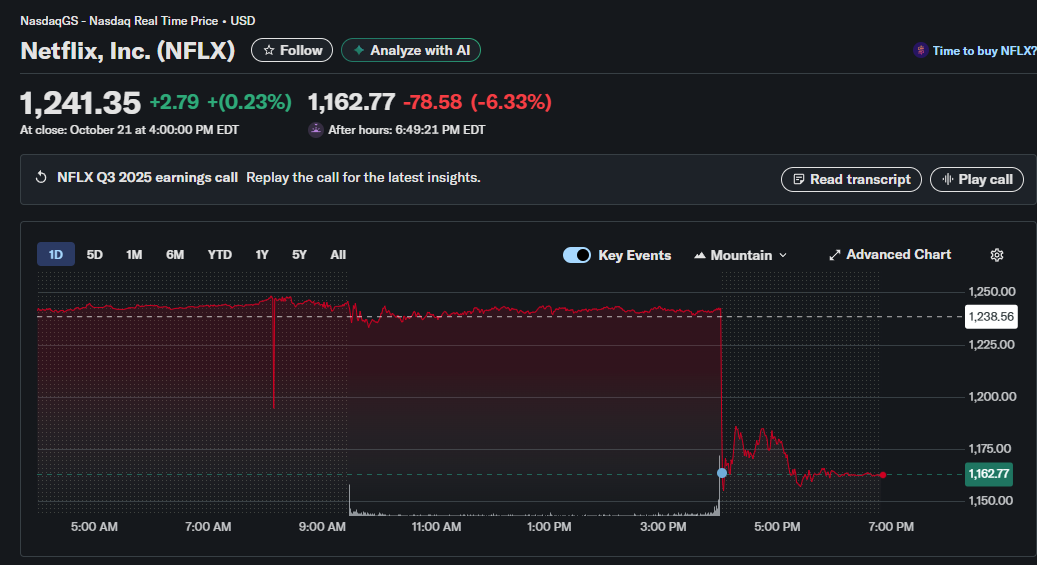The width and height of the screenshot is (1037, 565).
Task: Click the 1,250.00 price axis label
Action: click(x=991, y=292)
